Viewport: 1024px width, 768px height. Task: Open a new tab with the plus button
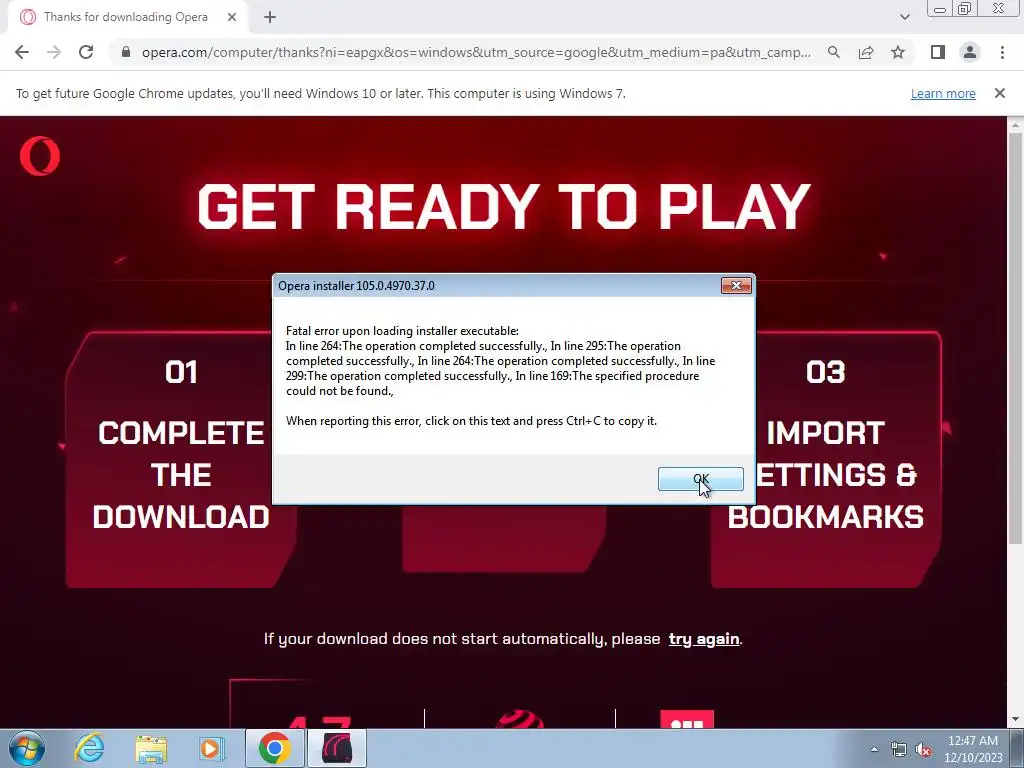[x=270, y=17]
